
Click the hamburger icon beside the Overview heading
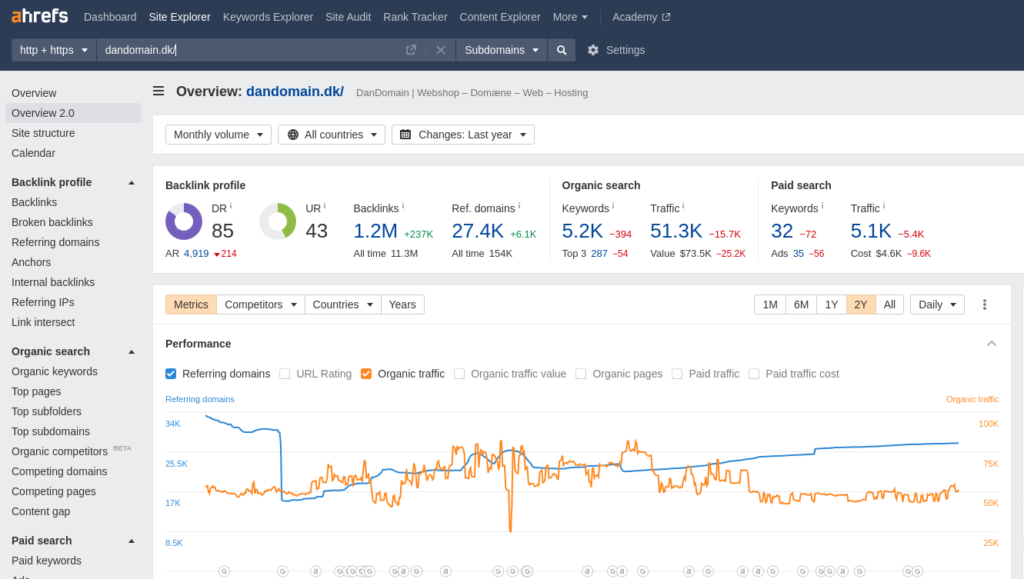click(158, 90)
